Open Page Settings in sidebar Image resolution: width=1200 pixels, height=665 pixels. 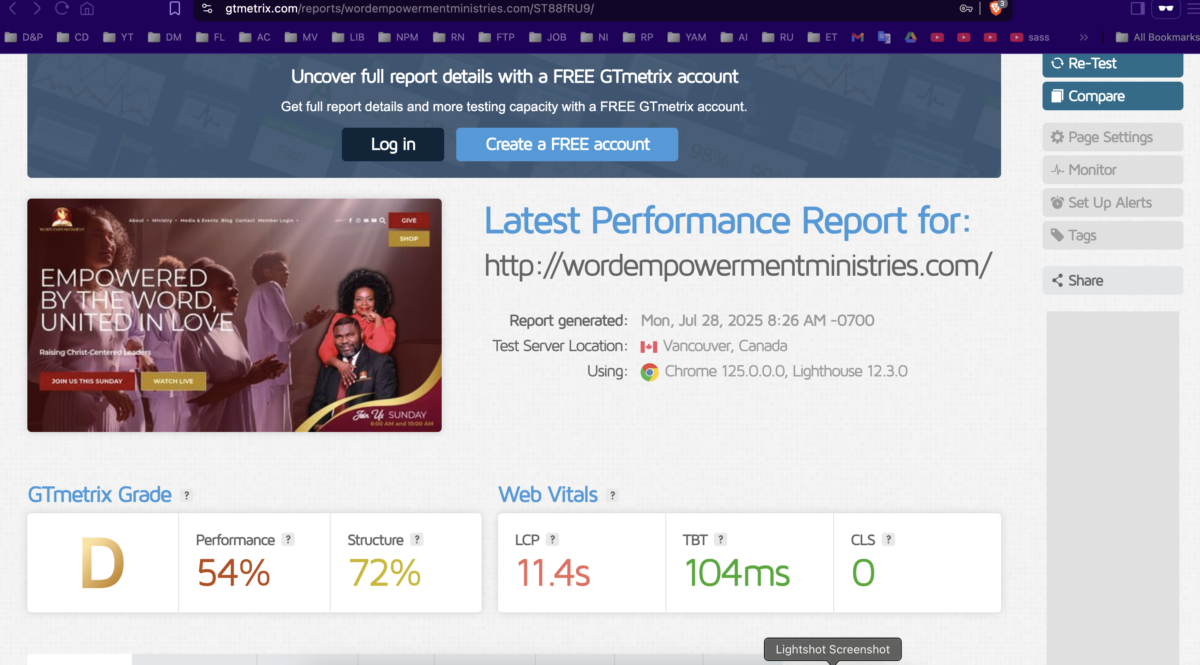1112,137
